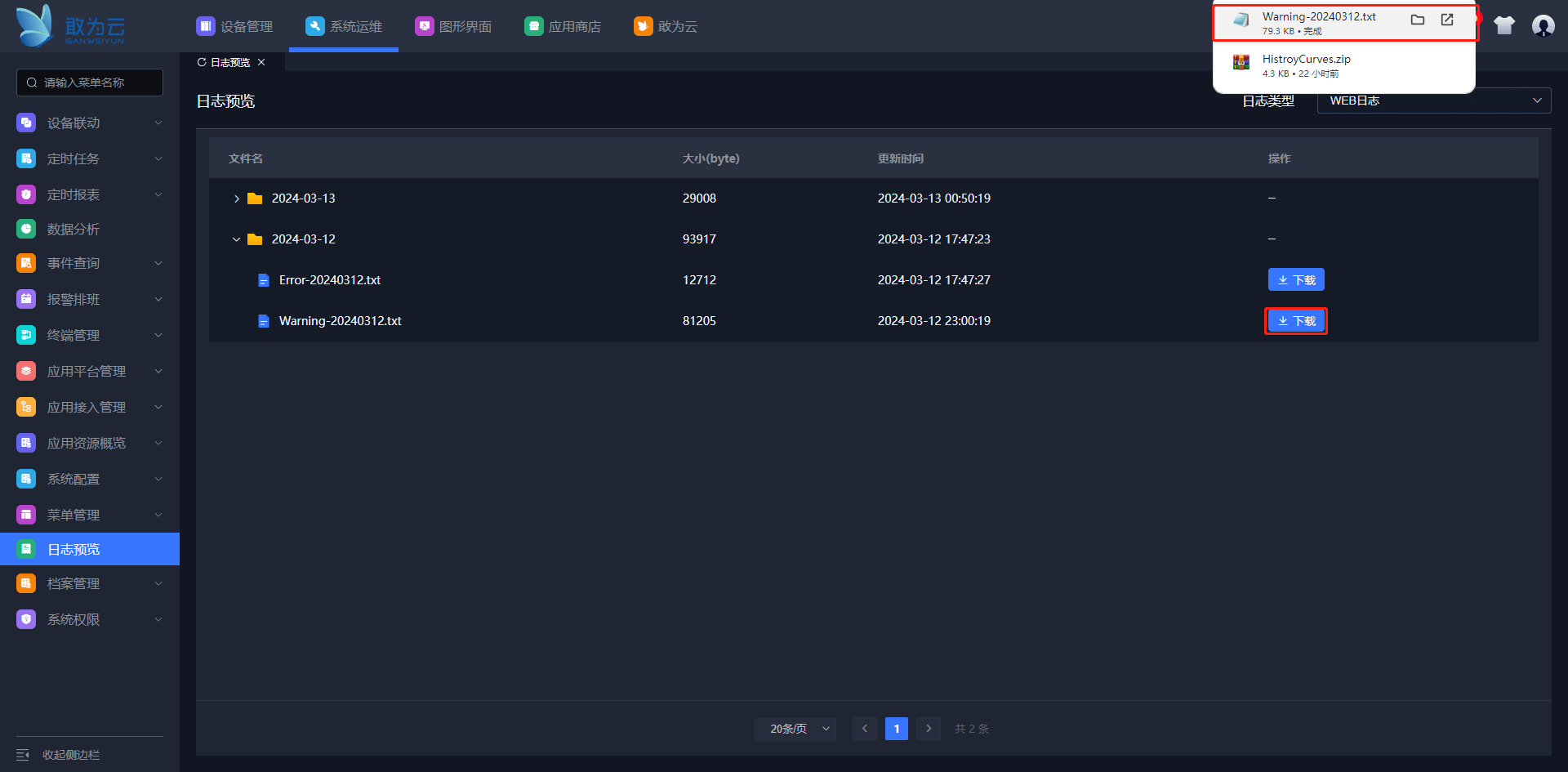Click the 应用资源概览 sidebar icon
The image size is (1568, 772).
[x=26, y=443]
